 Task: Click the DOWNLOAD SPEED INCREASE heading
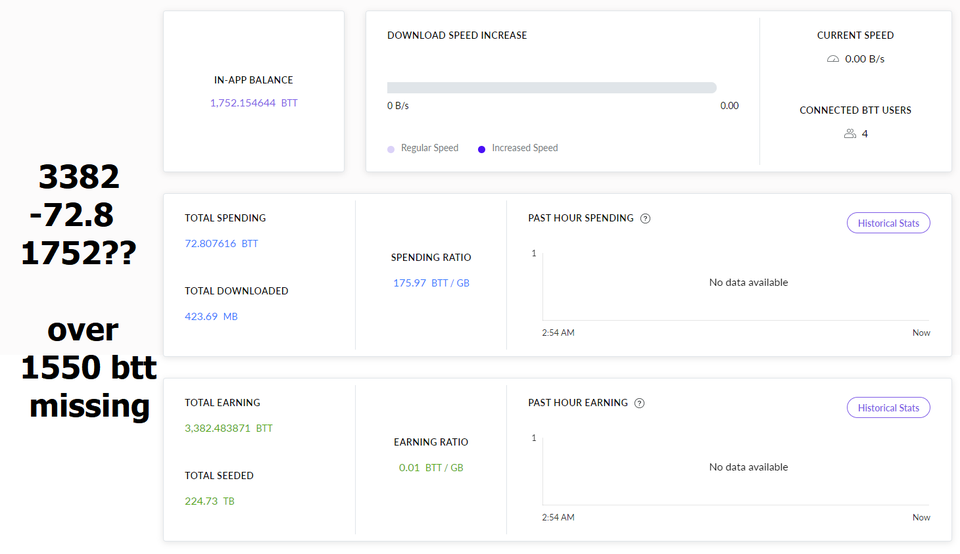point(457,36)
